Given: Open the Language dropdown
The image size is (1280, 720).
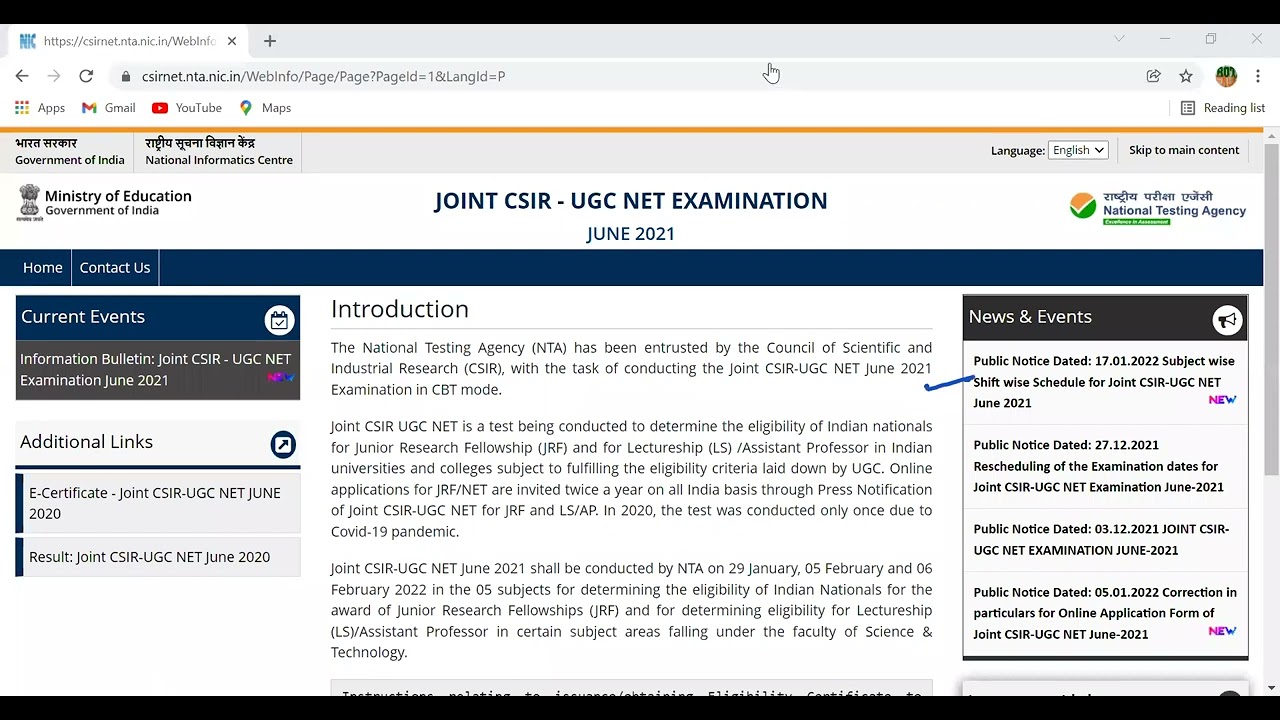Looking at the screenshot, I should point(1078,150).
